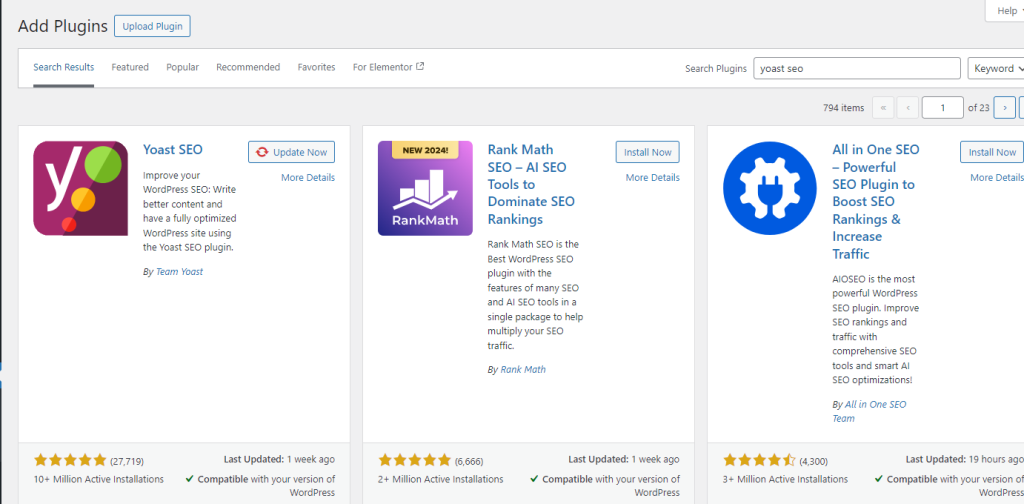This screenshot has height=504, width=1024.
Task: Click All in One SEO star rating
Action: pos(759,460)
